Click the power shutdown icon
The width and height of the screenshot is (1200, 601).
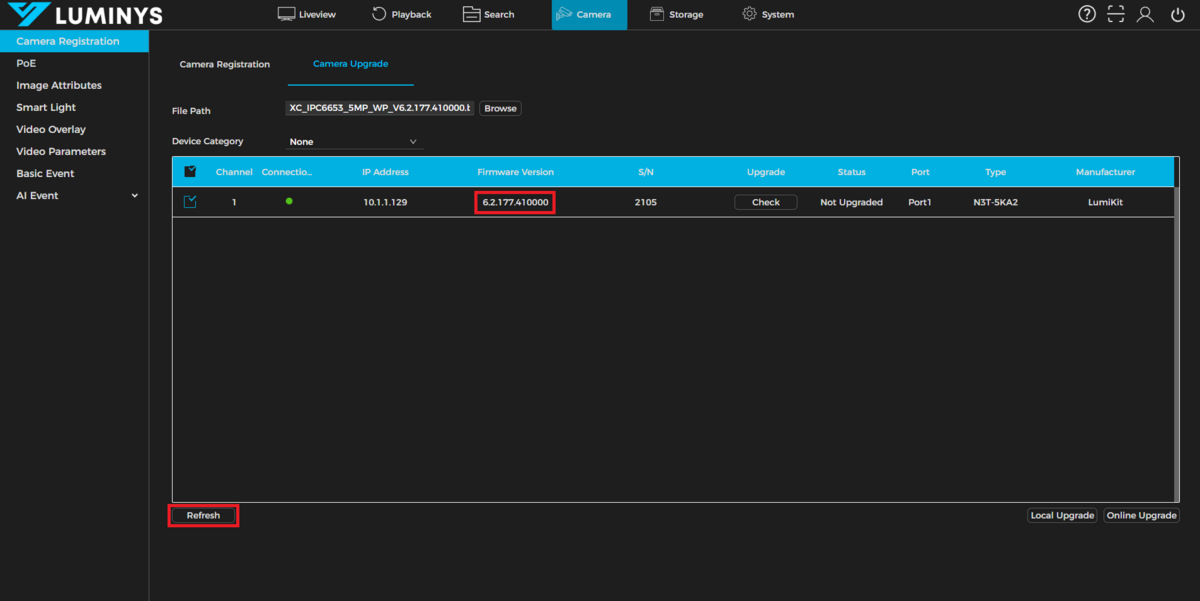(1177, 14)
